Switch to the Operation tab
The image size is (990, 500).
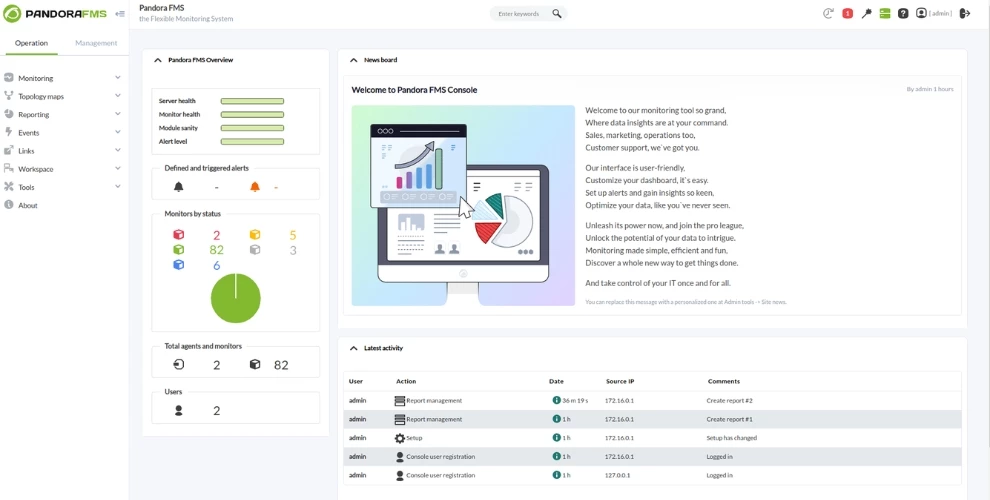click(x=31, y=43)
